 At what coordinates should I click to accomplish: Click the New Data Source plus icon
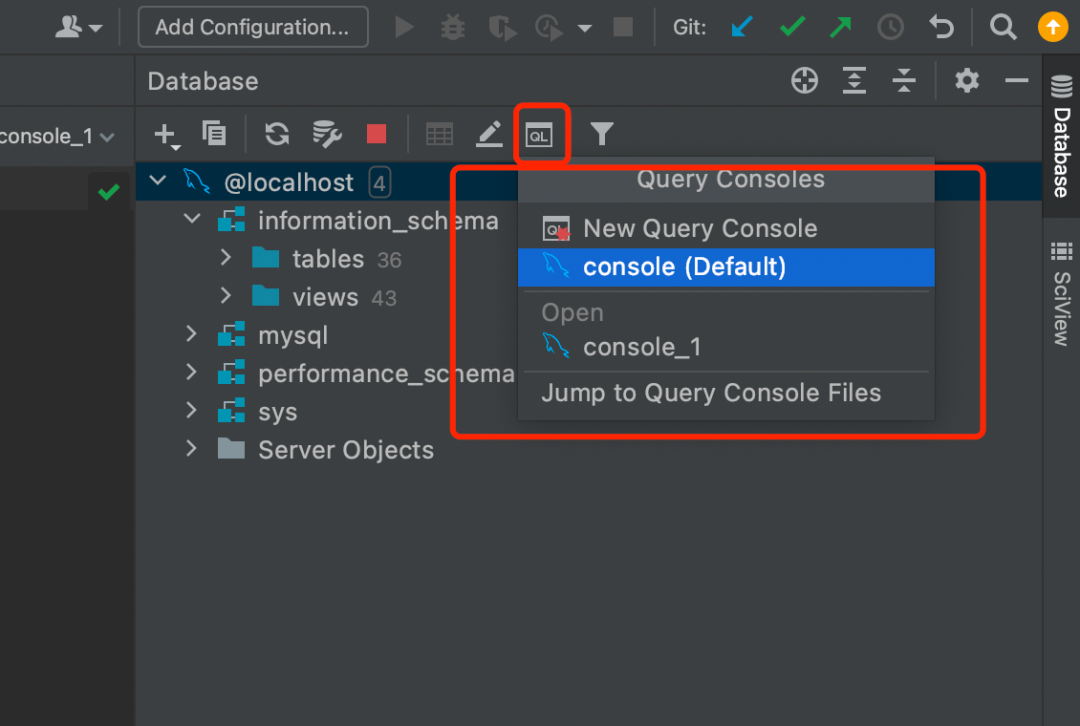164,133
